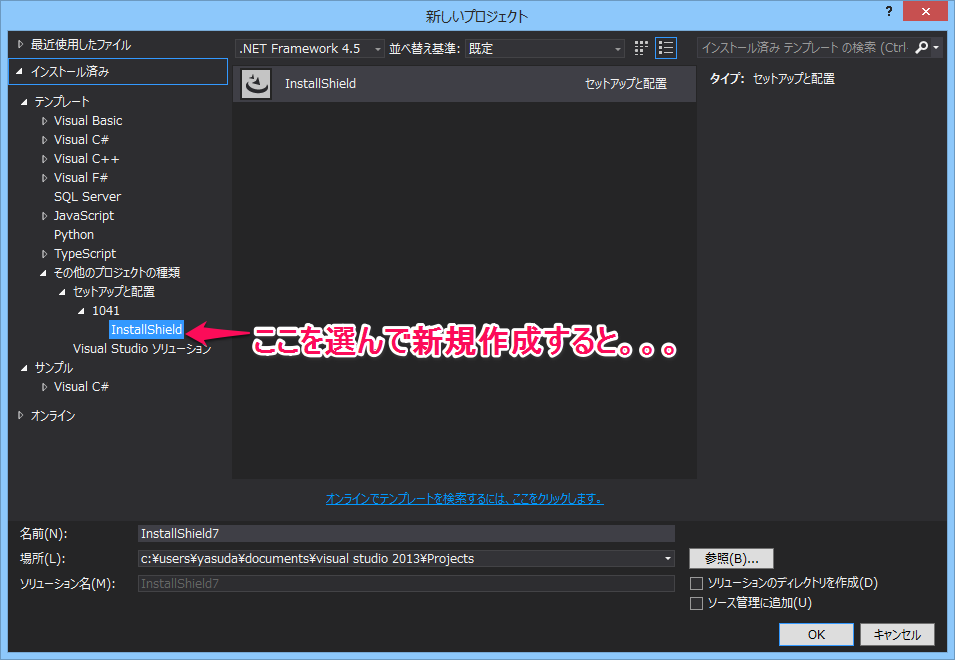Expand the Visual F# node arrow
The height and width of the screenshot is (660, 955).
tap(44, 178)
